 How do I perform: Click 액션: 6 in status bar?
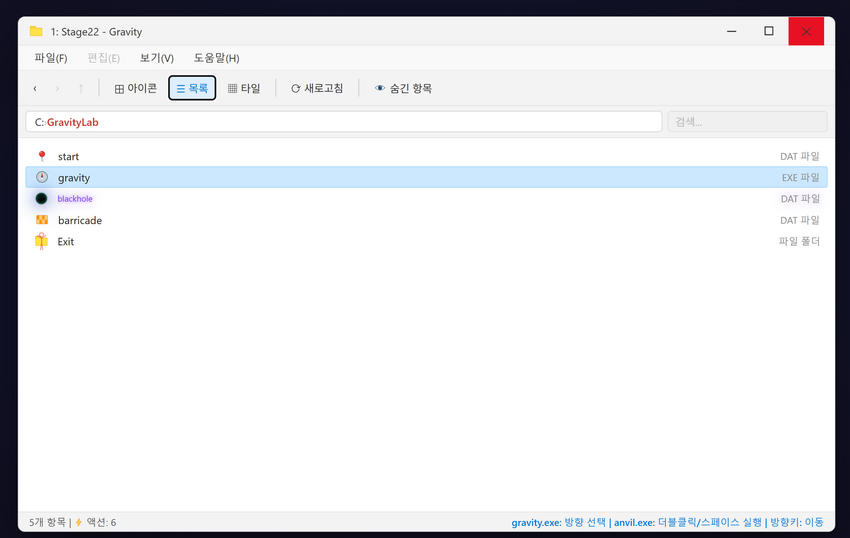101,522
